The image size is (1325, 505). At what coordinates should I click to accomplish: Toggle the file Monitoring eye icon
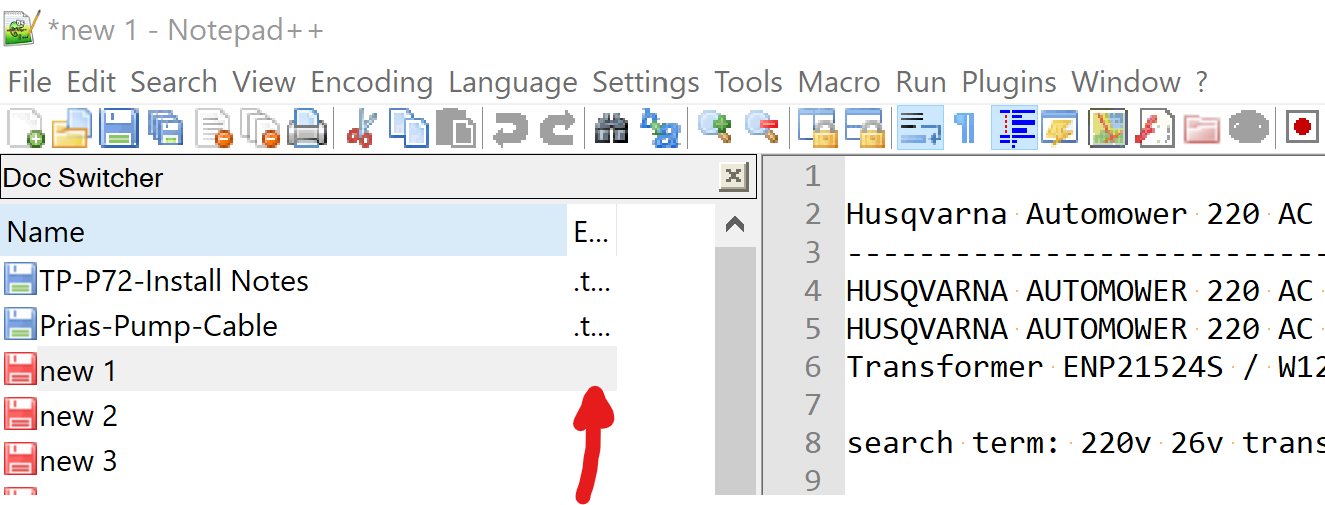[x=1249, y=128]
